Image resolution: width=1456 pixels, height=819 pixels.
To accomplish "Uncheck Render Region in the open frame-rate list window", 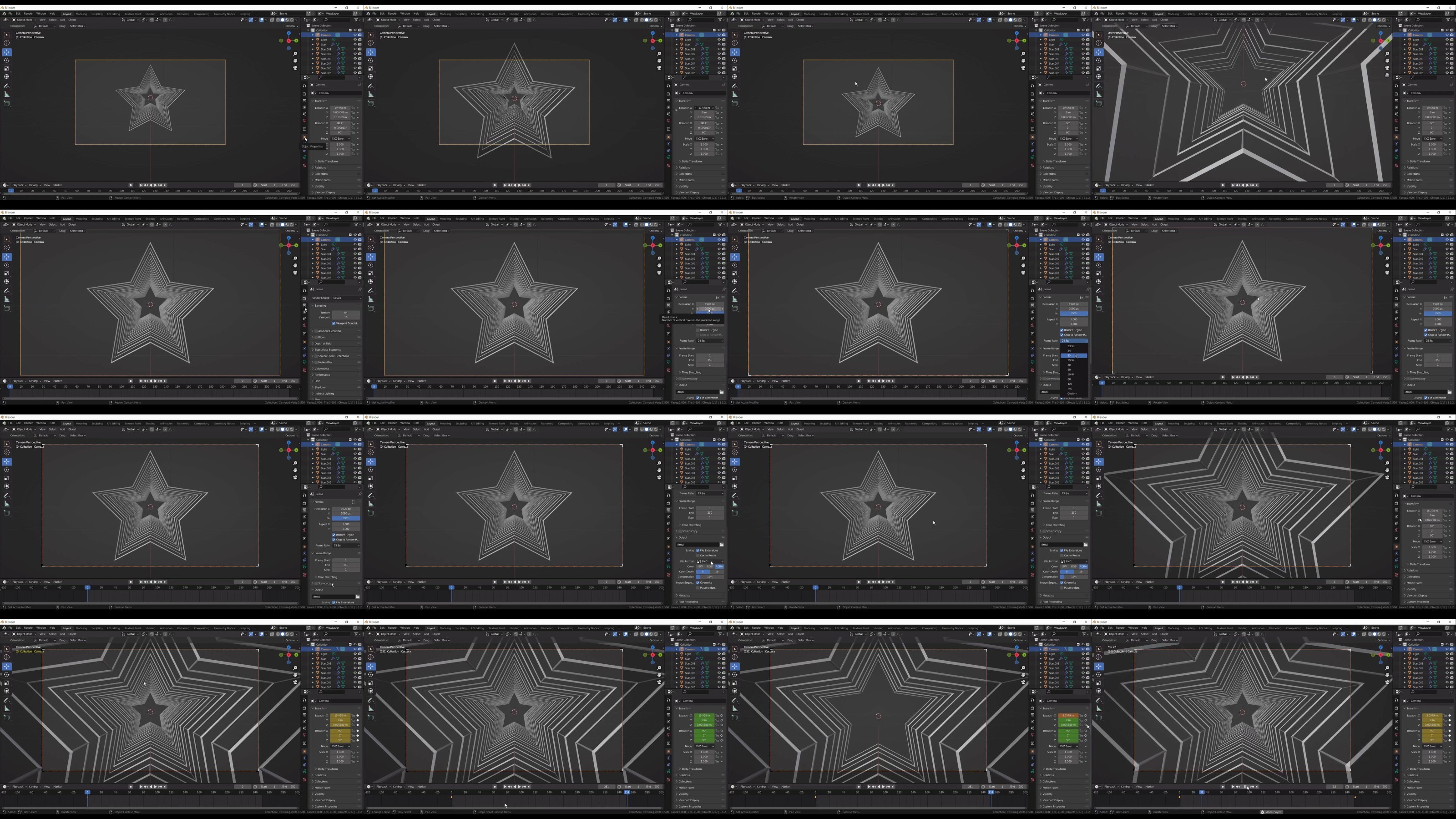I will click(x=1062, y=330).
